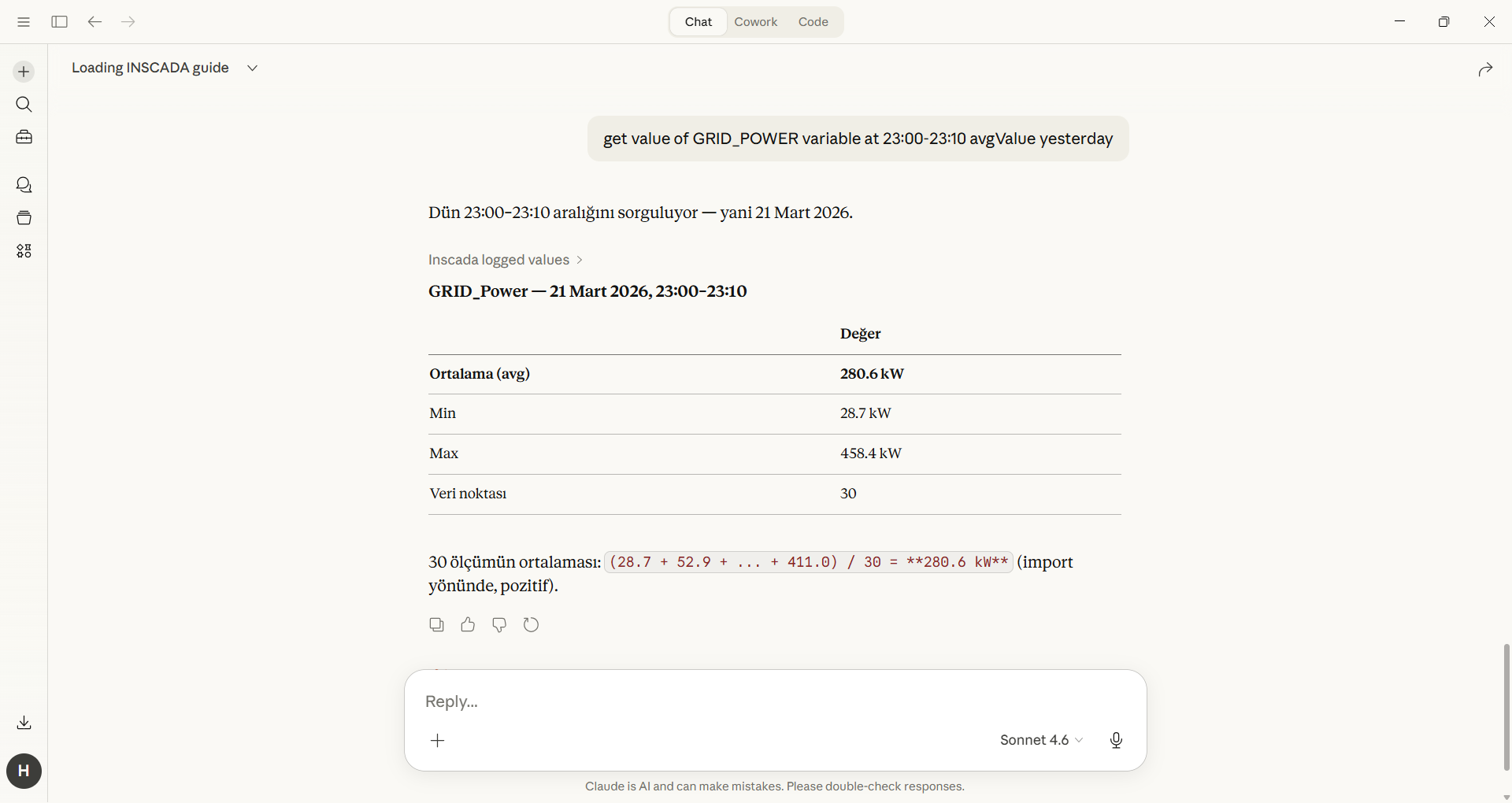Activate voice input microphone icon
Image resolution: width=1512 pixels, height=803 pixels.
(x=1116, y=740)
